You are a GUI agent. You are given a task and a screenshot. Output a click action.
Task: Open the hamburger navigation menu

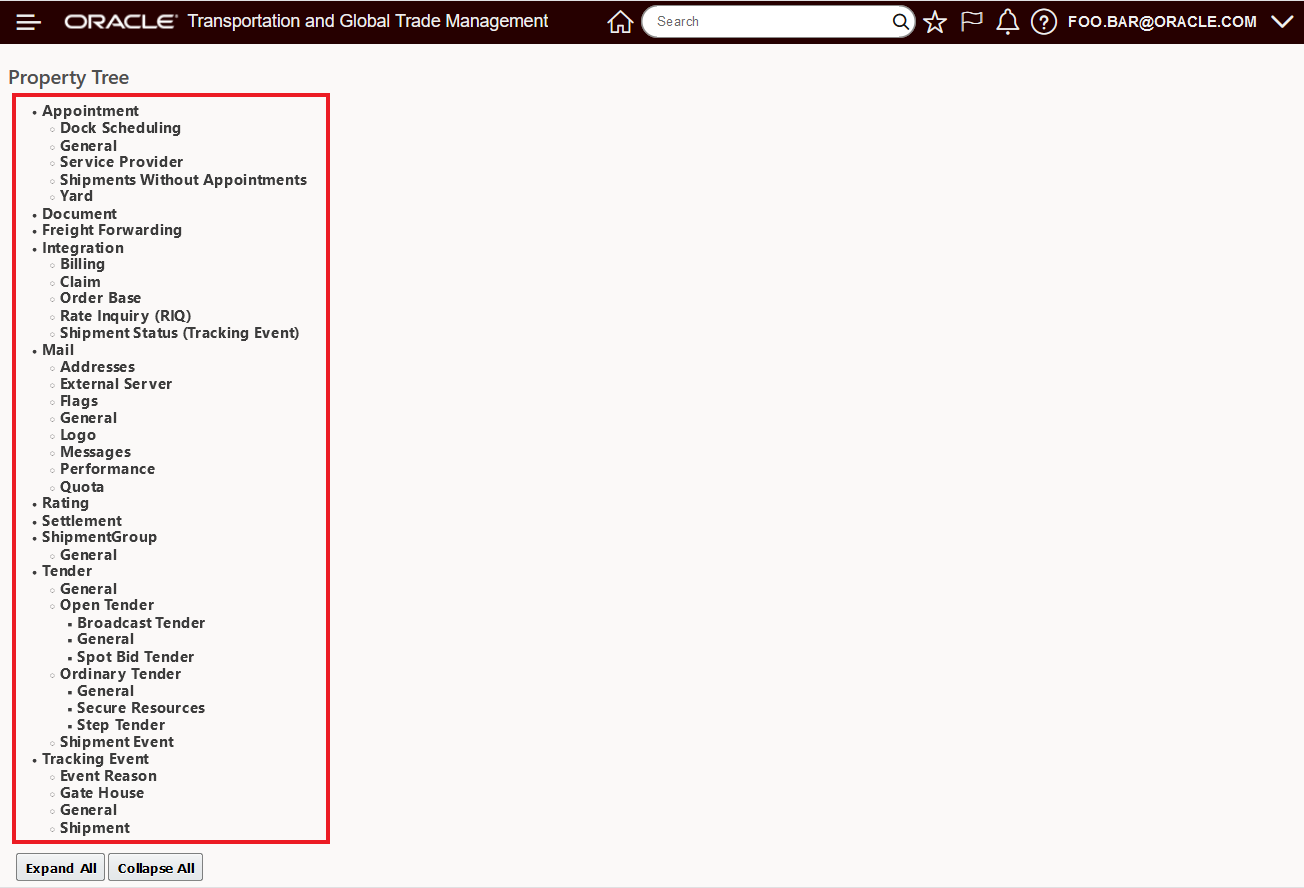pos(29,21)
